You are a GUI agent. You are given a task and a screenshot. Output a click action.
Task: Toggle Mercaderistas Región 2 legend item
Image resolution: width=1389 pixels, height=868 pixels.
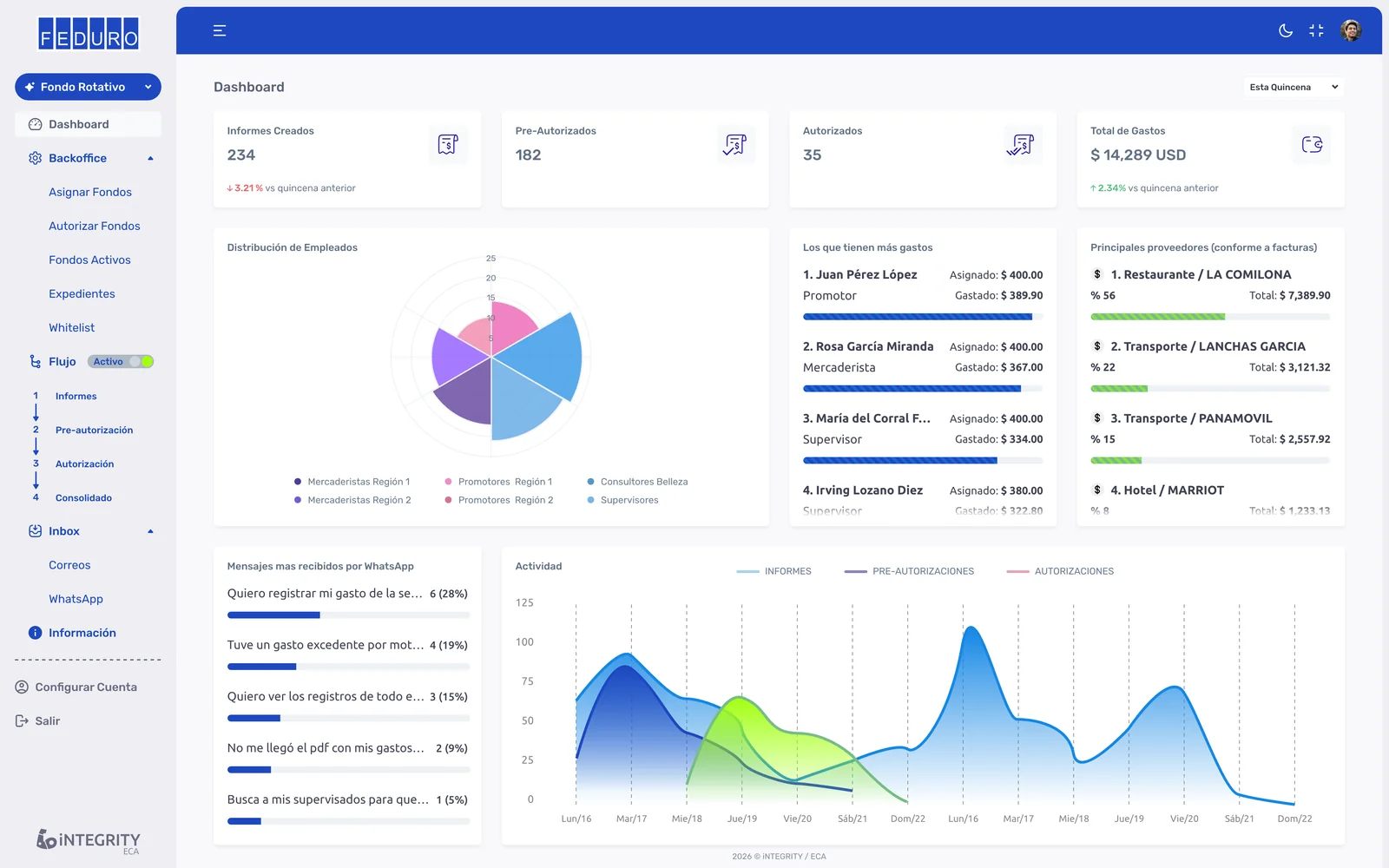[x=352, y=500]
